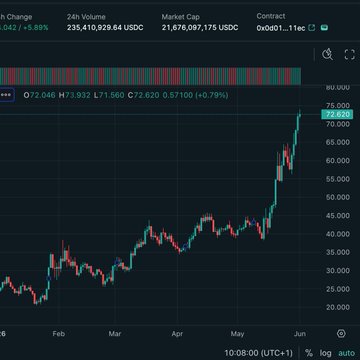This screenshot has width=360, height=360.
Task: Click the change value 0.57100 (+0.79%)
Action: click(195, 95)
